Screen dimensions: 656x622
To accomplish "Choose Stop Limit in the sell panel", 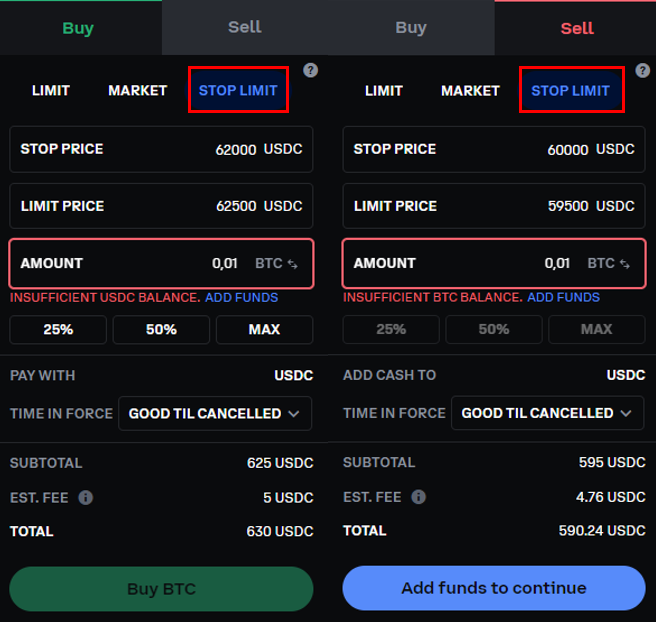I will pos(571,90).
